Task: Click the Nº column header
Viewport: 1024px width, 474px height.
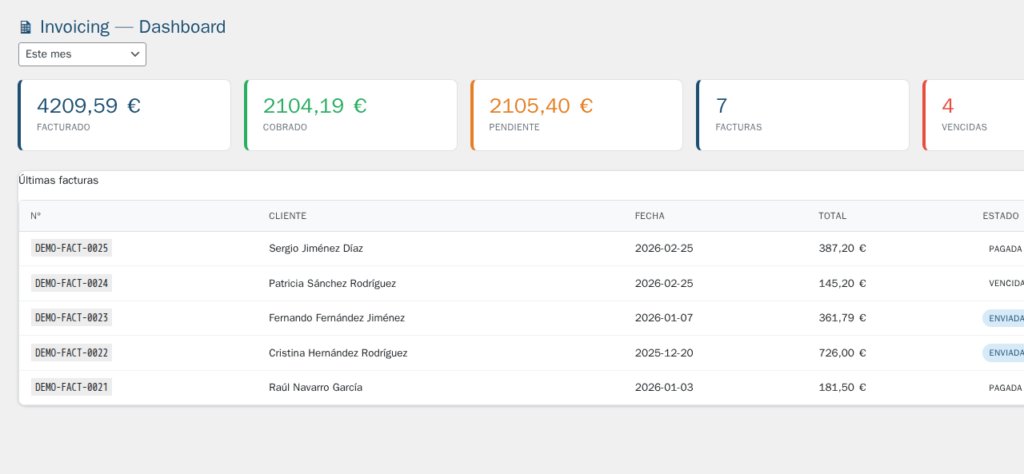Action: coord(36,216)
